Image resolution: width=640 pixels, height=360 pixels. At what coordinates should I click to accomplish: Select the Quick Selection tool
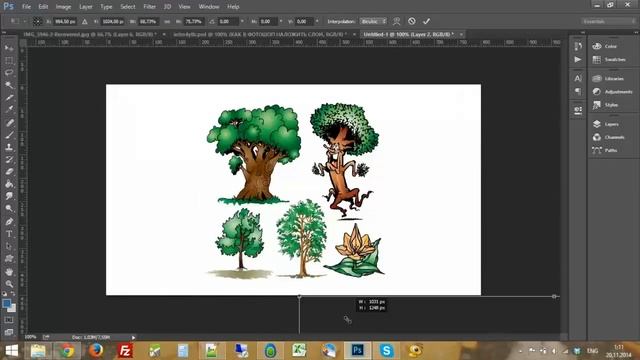point(9,85)
